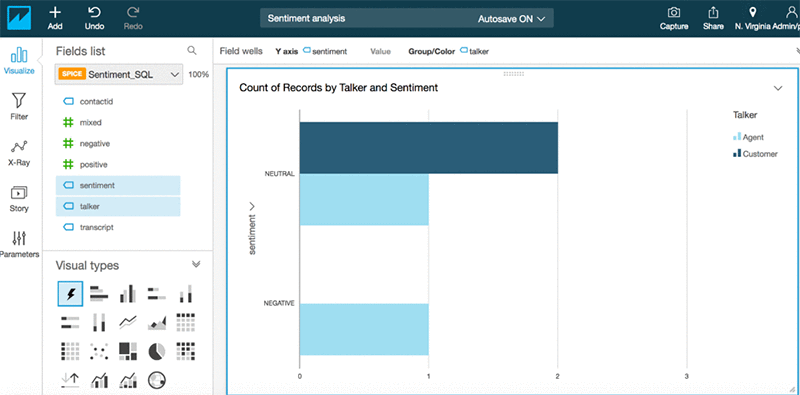800x395 pixels.
Task: Click the Redo button
Action: 133,18
